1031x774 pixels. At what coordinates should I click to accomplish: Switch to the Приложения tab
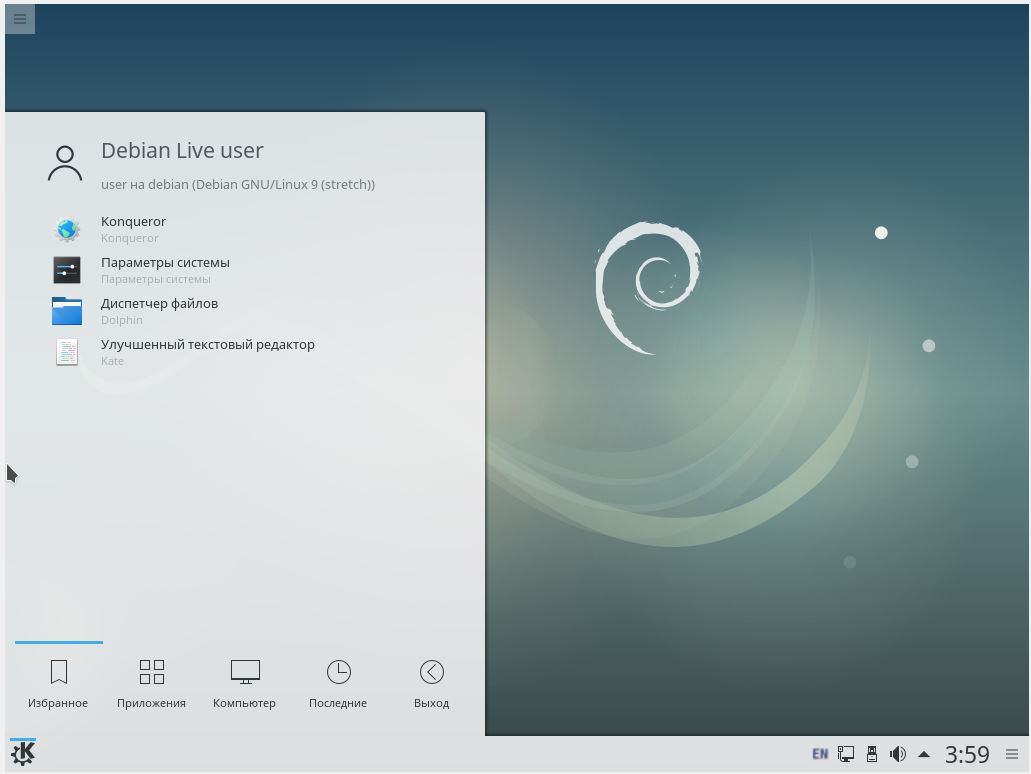pos(151,684)
